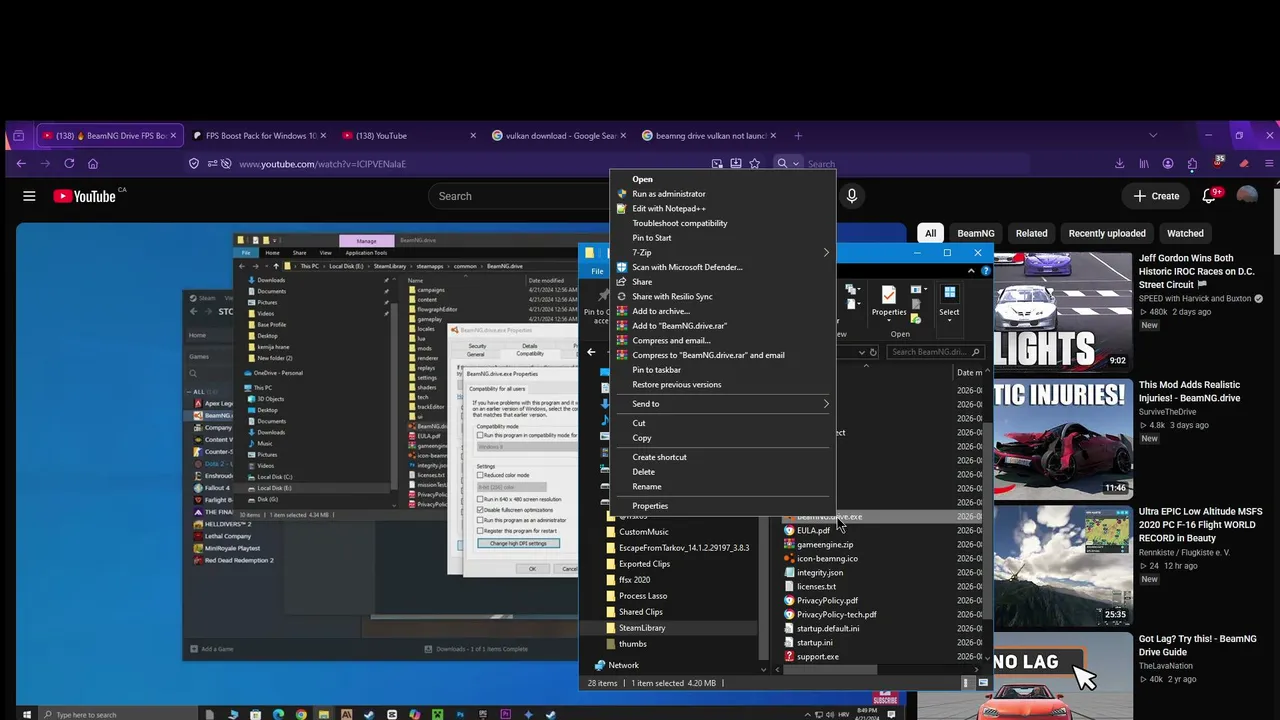
Task: Open Explorer help question mark icon
Action: (x=986, y=271)
